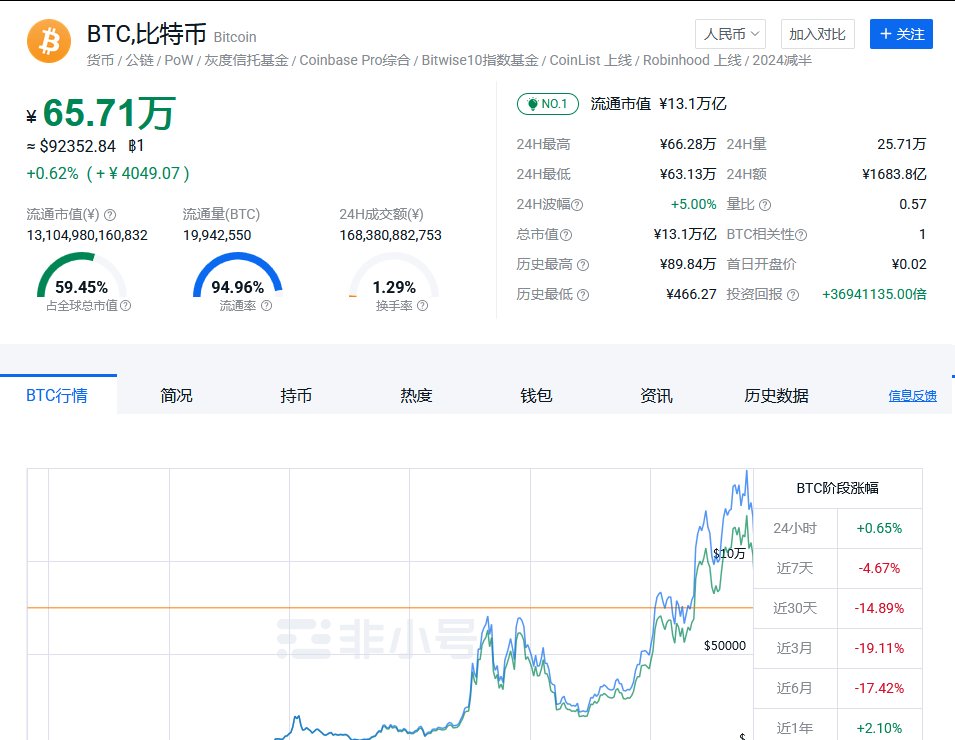Switch to the 资讯 tab
Viewport: 955px width, 740px height.
[656, 395]
